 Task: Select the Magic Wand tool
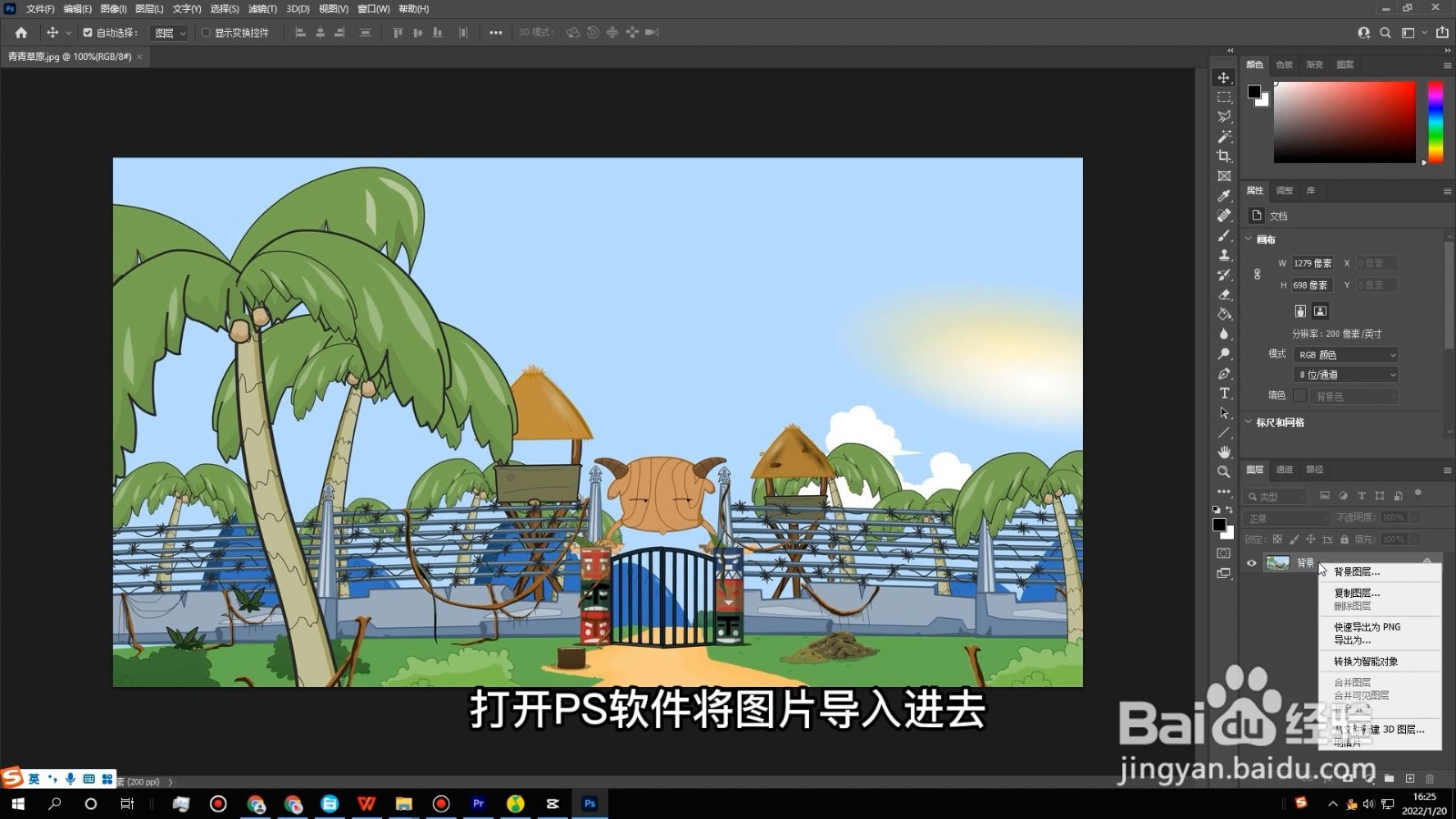(x=1224, y=136)
